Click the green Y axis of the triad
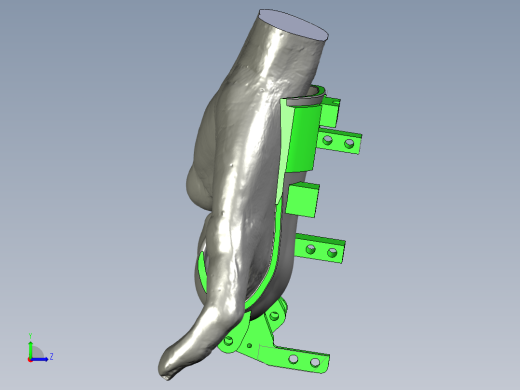This screenshot has width=520, height=390. tap(30, 349)
